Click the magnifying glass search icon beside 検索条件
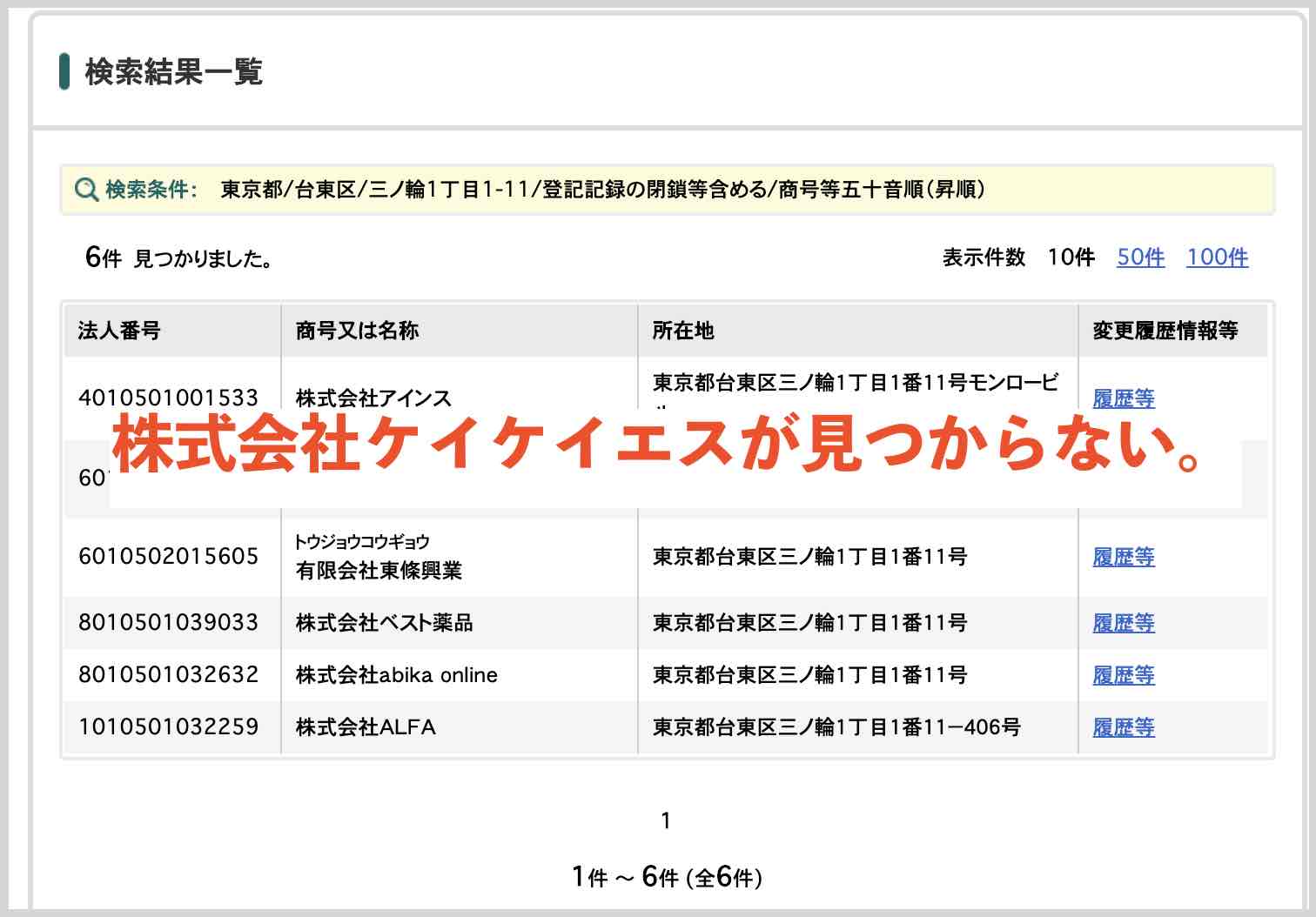 click(x=86, y=190)
